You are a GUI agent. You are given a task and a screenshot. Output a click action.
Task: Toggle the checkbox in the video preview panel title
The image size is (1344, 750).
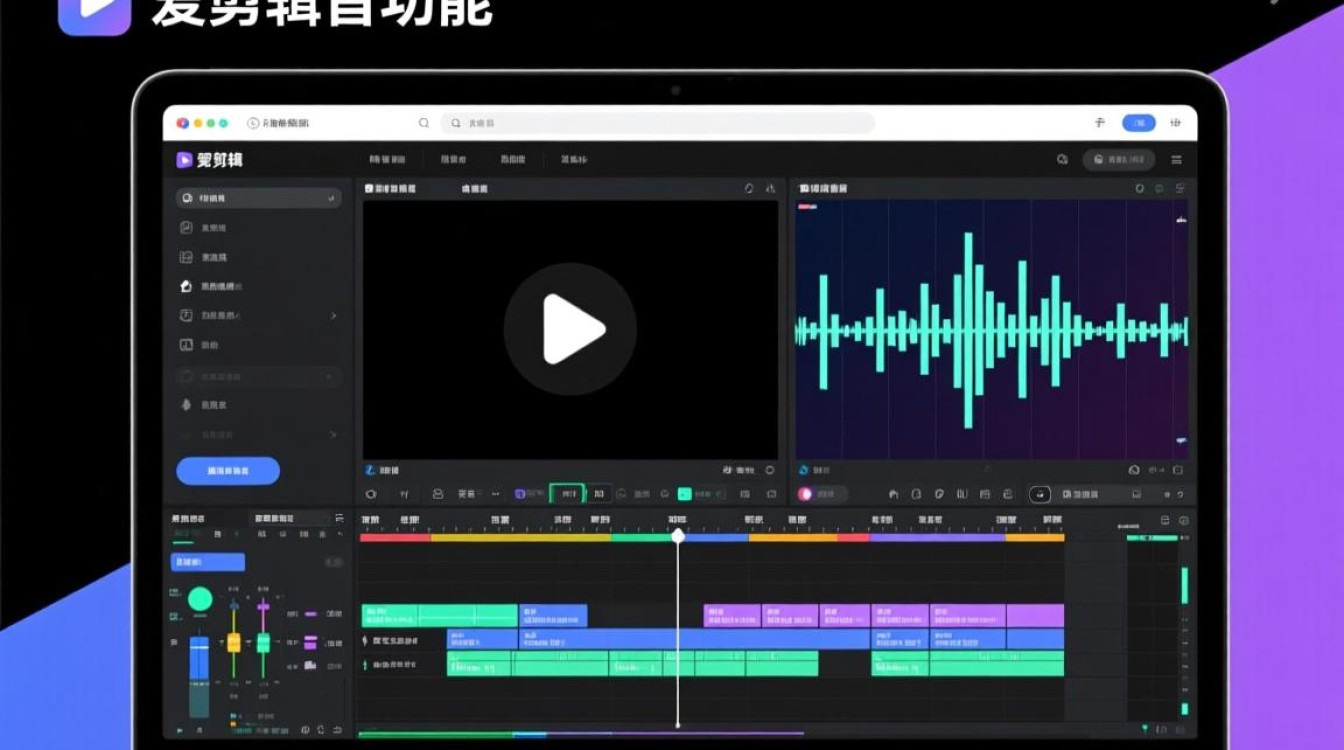click(368, 188)
